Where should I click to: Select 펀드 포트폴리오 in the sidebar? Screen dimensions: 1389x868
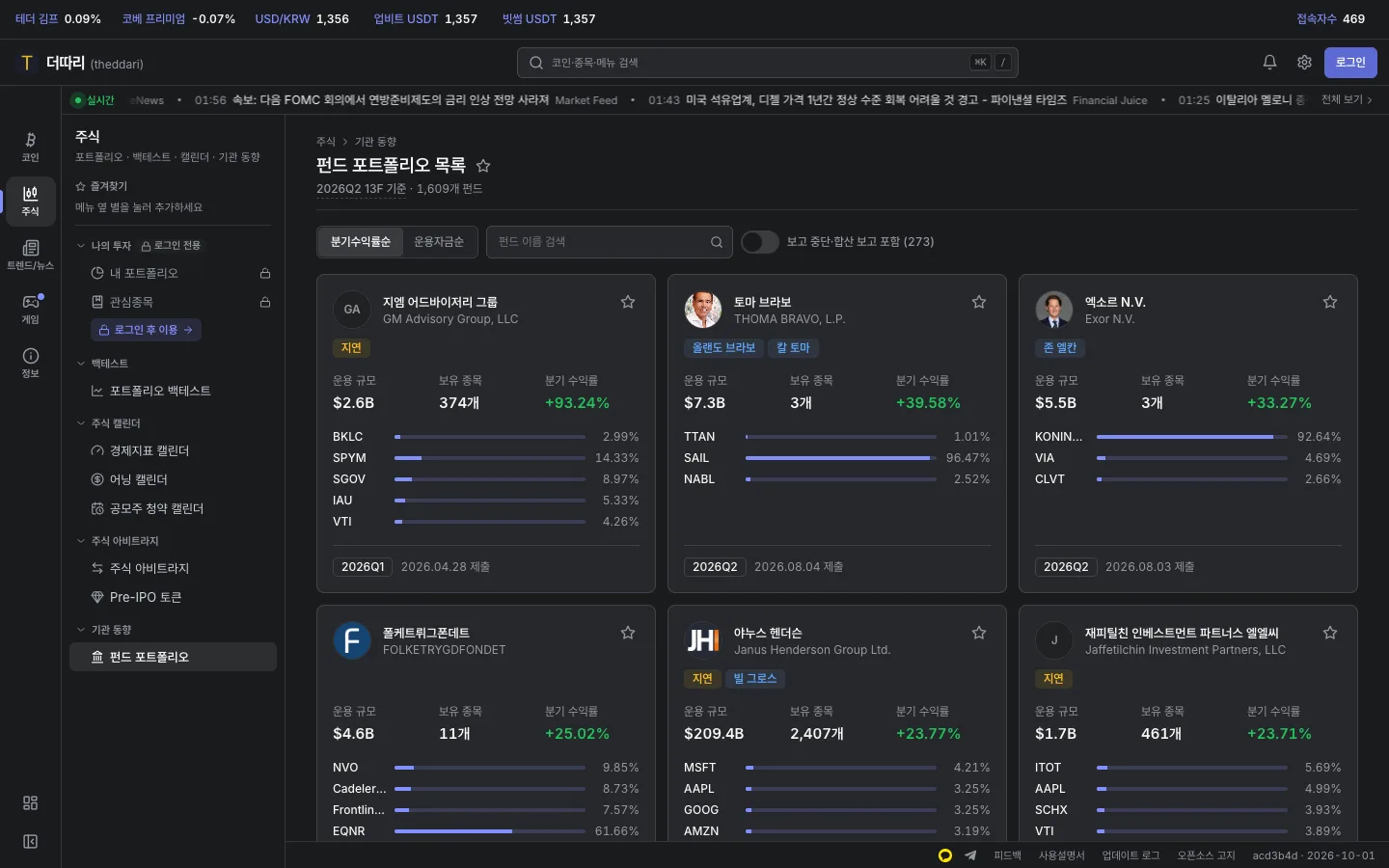174,658
